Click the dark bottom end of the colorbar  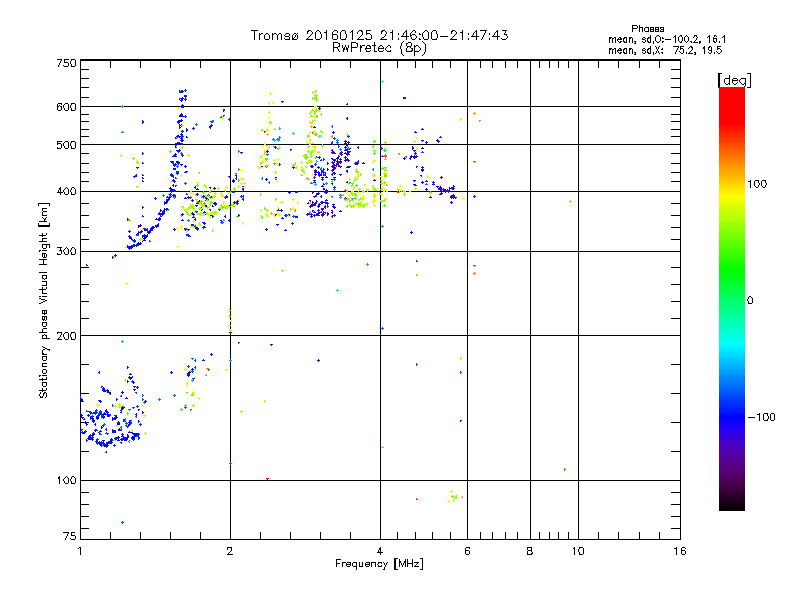732,503
